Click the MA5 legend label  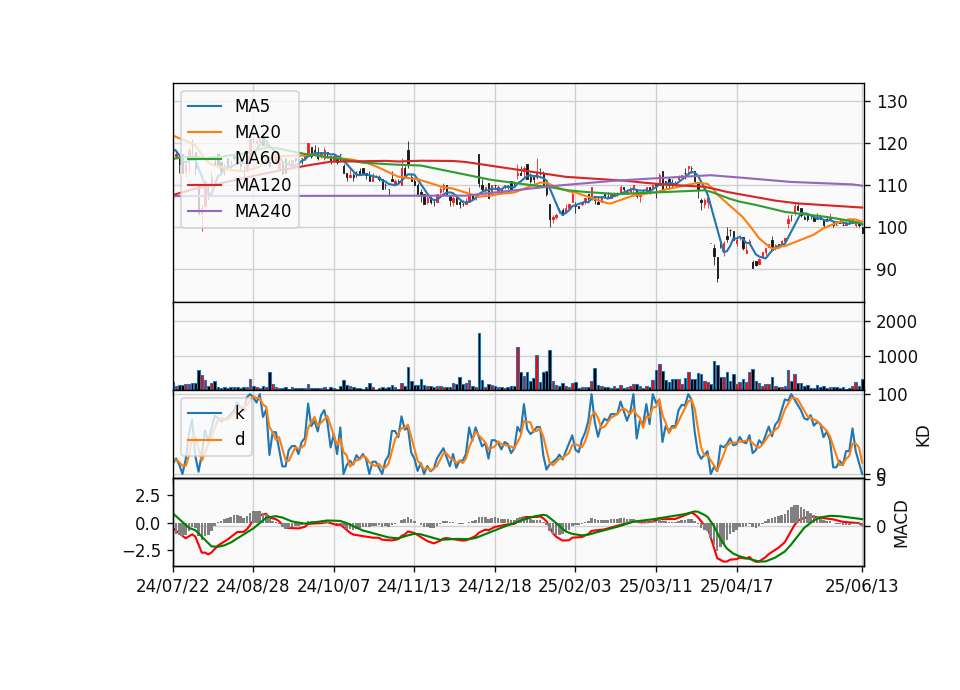tap(252, 106)
